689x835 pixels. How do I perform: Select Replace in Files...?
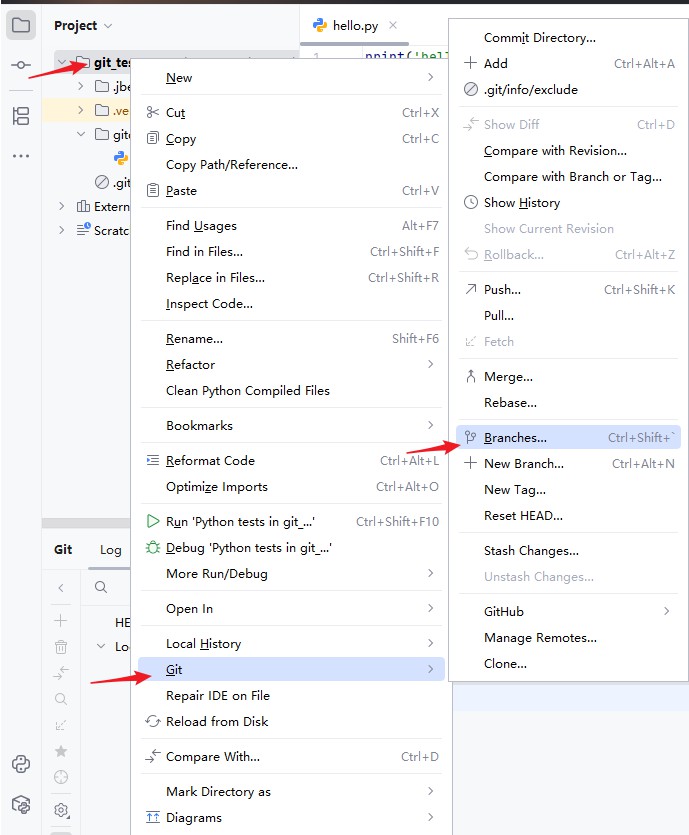click(x=291, y=277)
